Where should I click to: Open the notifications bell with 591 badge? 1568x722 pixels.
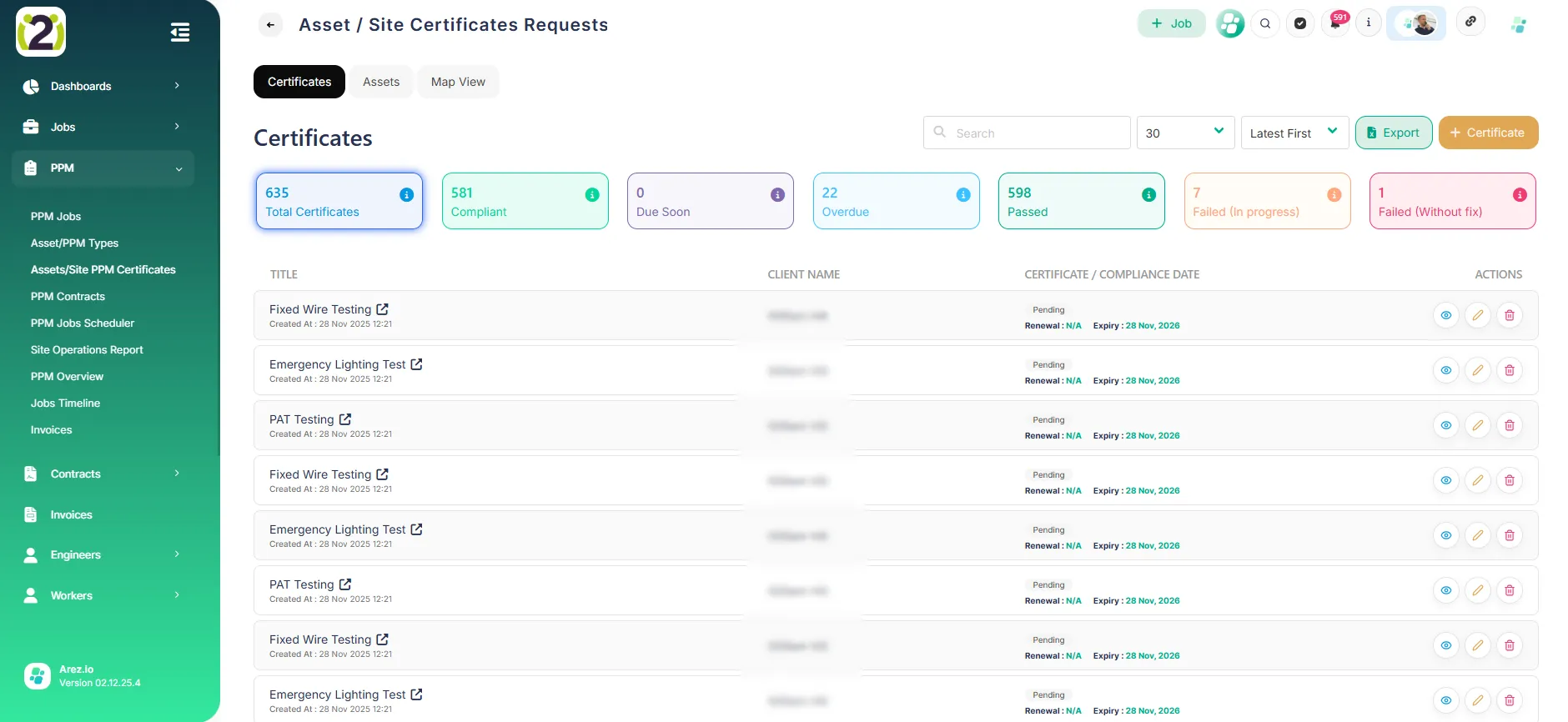(x=1335, y=23)
